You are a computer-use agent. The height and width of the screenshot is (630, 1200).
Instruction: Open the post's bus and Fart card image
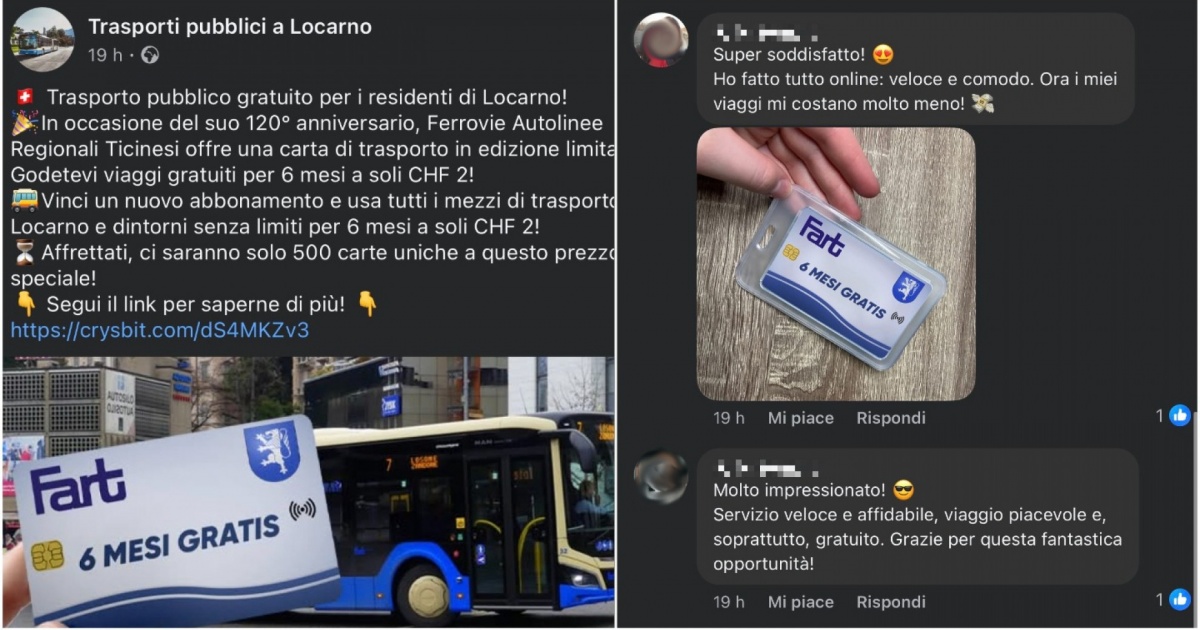tap(308, 492)
